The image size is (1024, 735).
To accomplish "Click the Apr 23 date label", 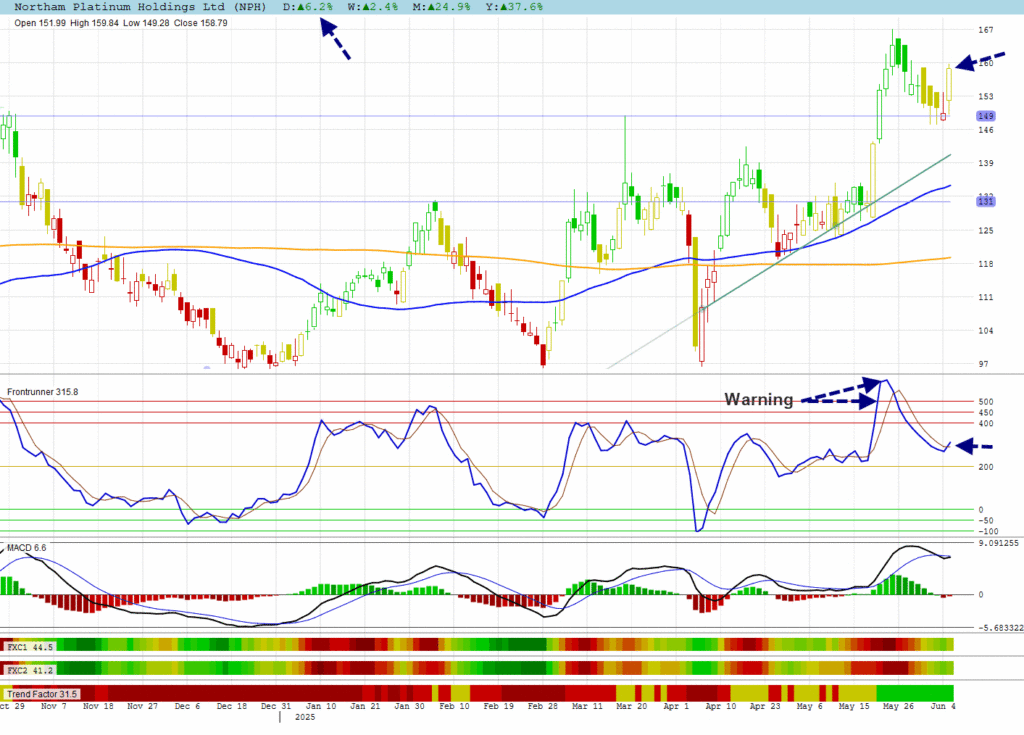I will point(765,706).
